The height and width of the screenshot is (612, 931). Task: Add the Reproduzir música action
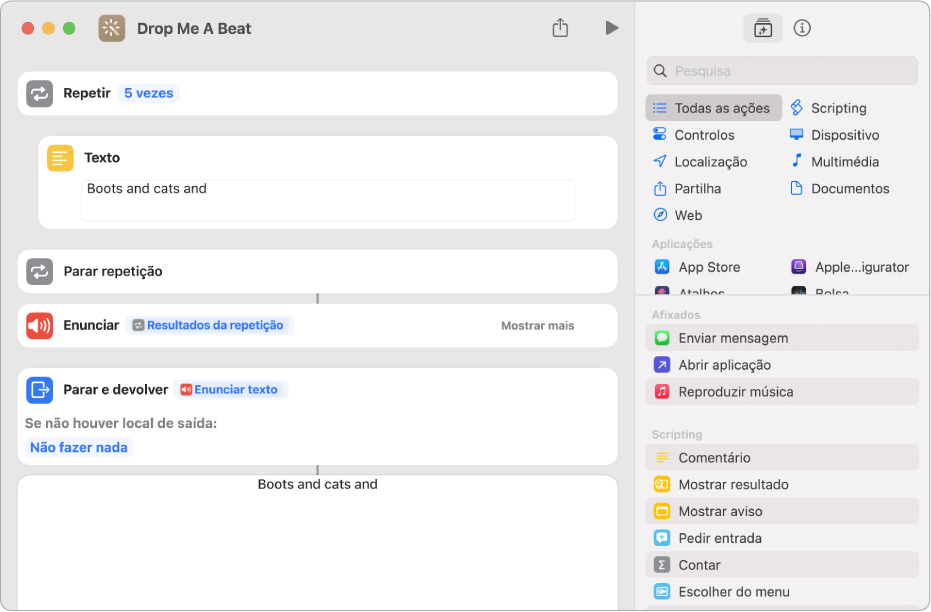[x=781, y=391]
